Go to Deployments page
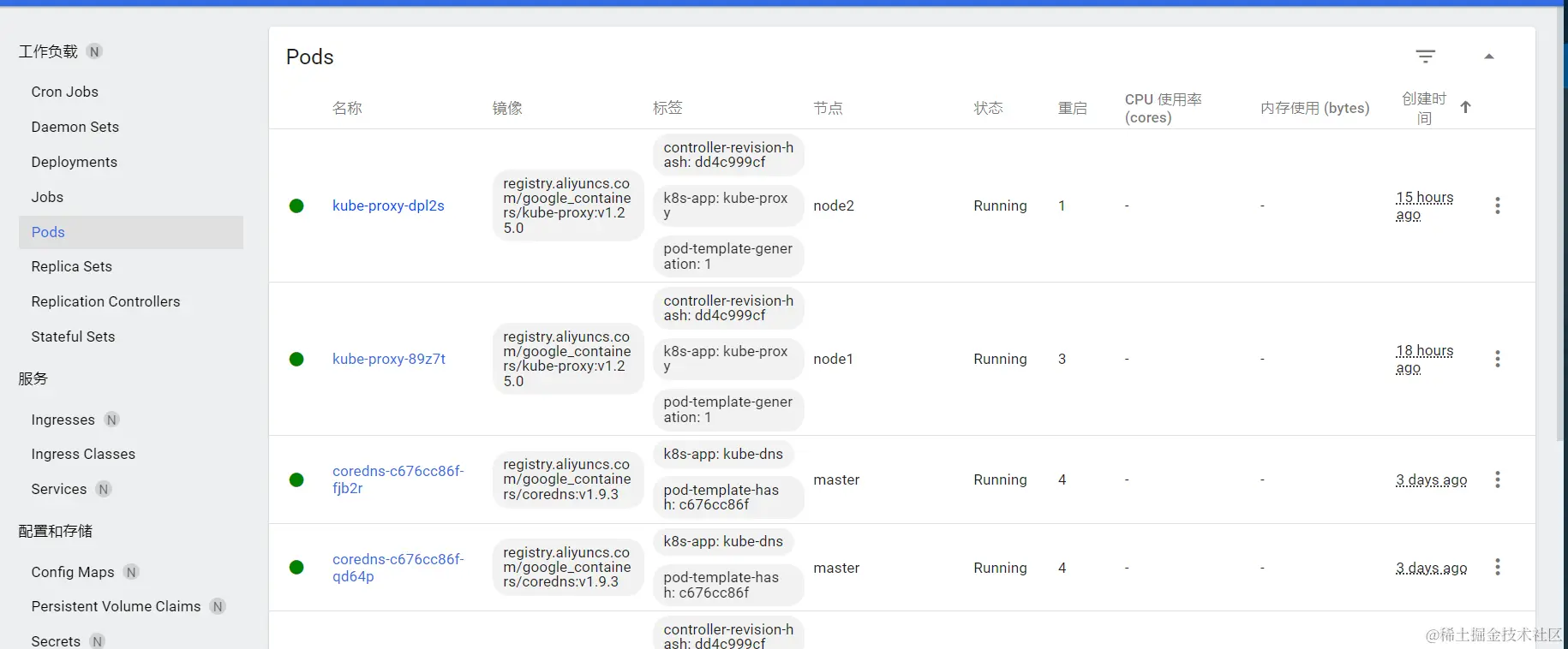1568x649 pixels. click(x=75, y=162)
